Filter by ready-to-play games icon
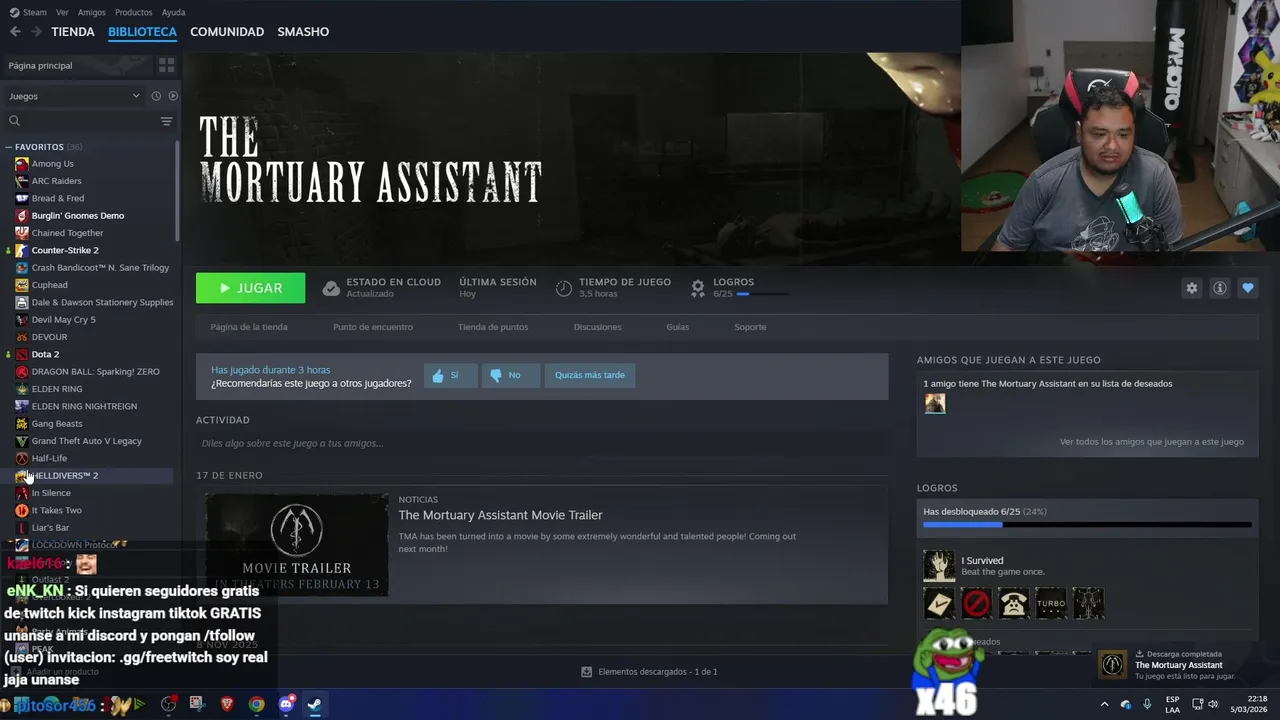Viewport: 1280px width, 720px height. (173, 96)
